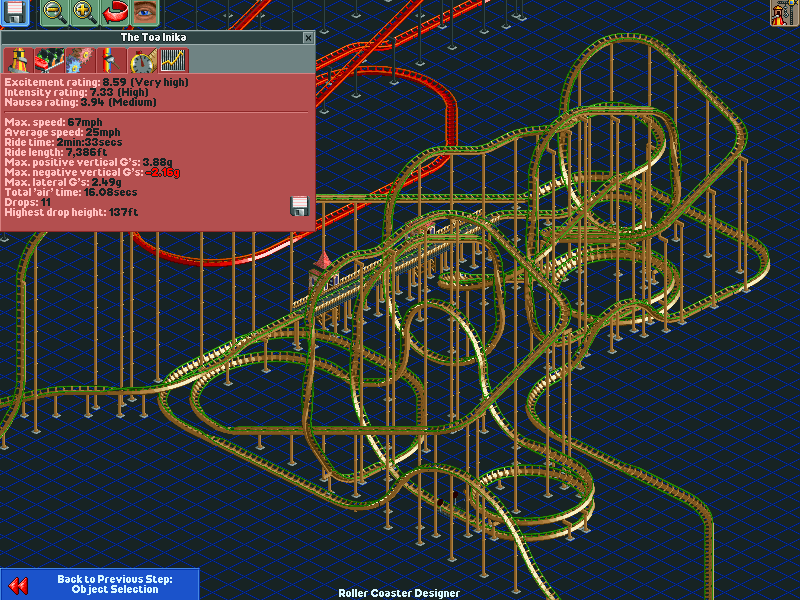The width and height of the screenshot is (800, 600).
Task: Click the Max. speed 67mph line
Action: click(54, 122)
